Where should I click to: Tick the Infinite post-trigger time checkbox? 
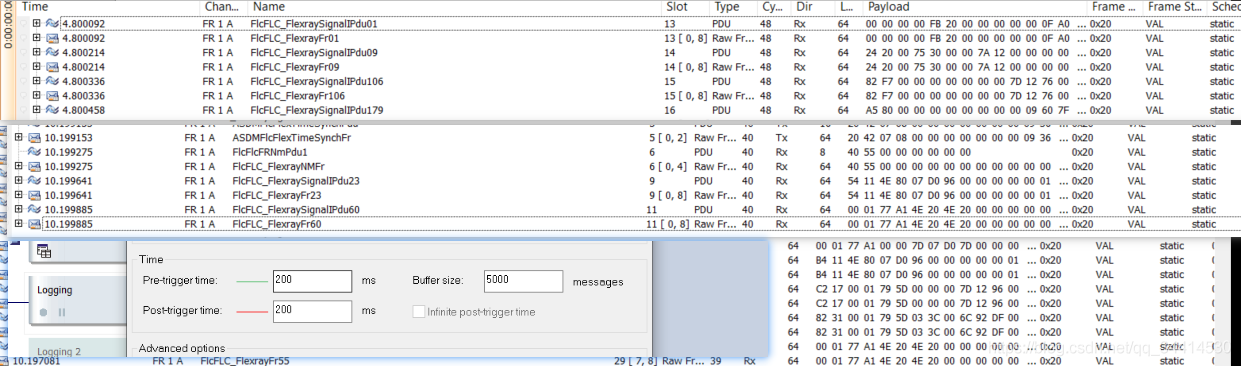(418, 312)
